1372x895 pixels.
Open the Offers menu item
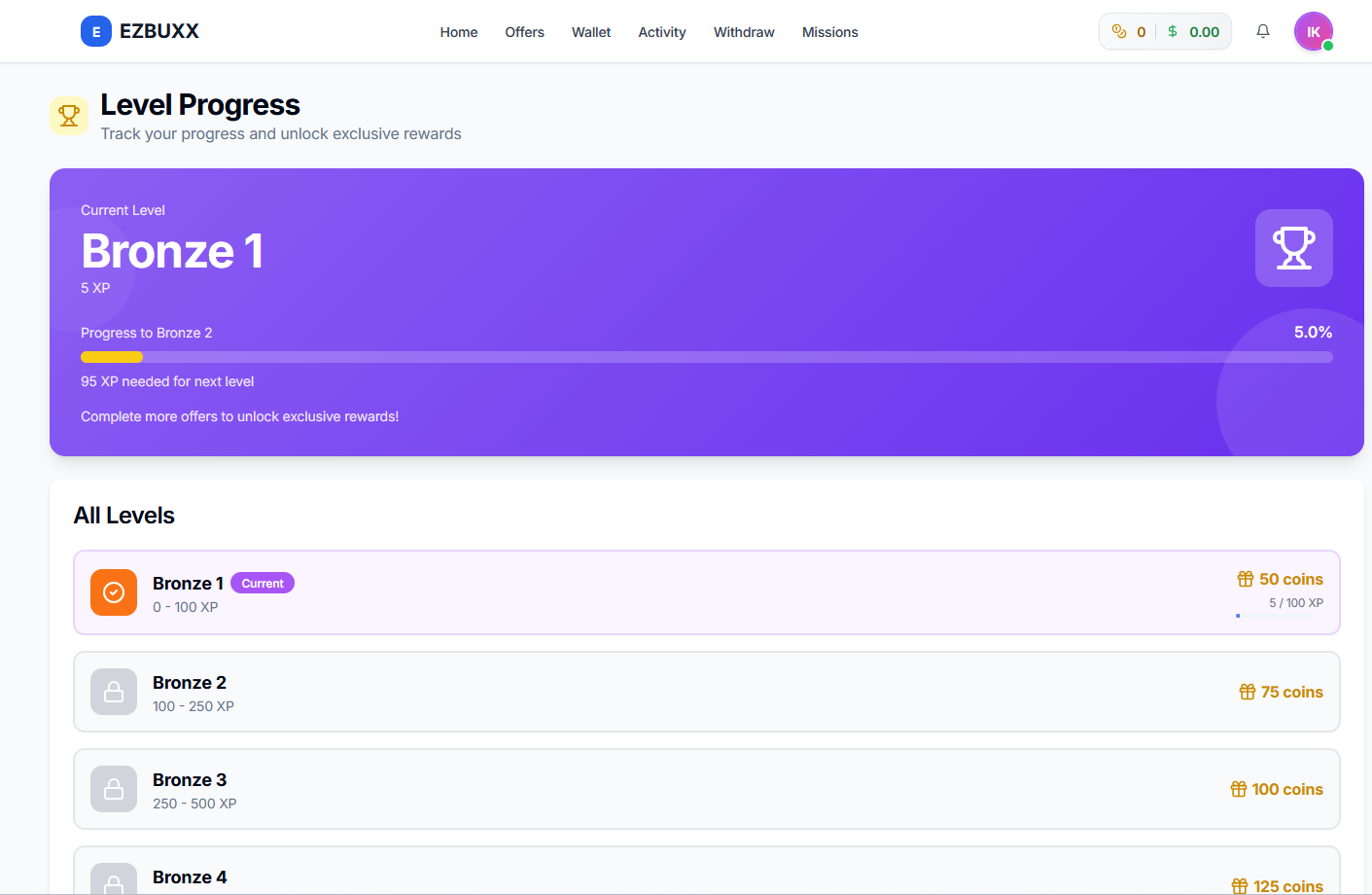coord(524,32)
